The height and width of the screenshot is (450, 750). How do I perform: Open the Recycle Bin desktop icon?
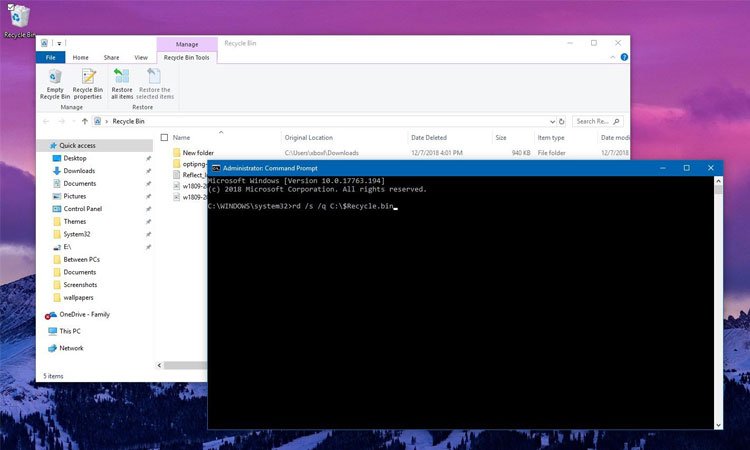[x=17, y=16]
